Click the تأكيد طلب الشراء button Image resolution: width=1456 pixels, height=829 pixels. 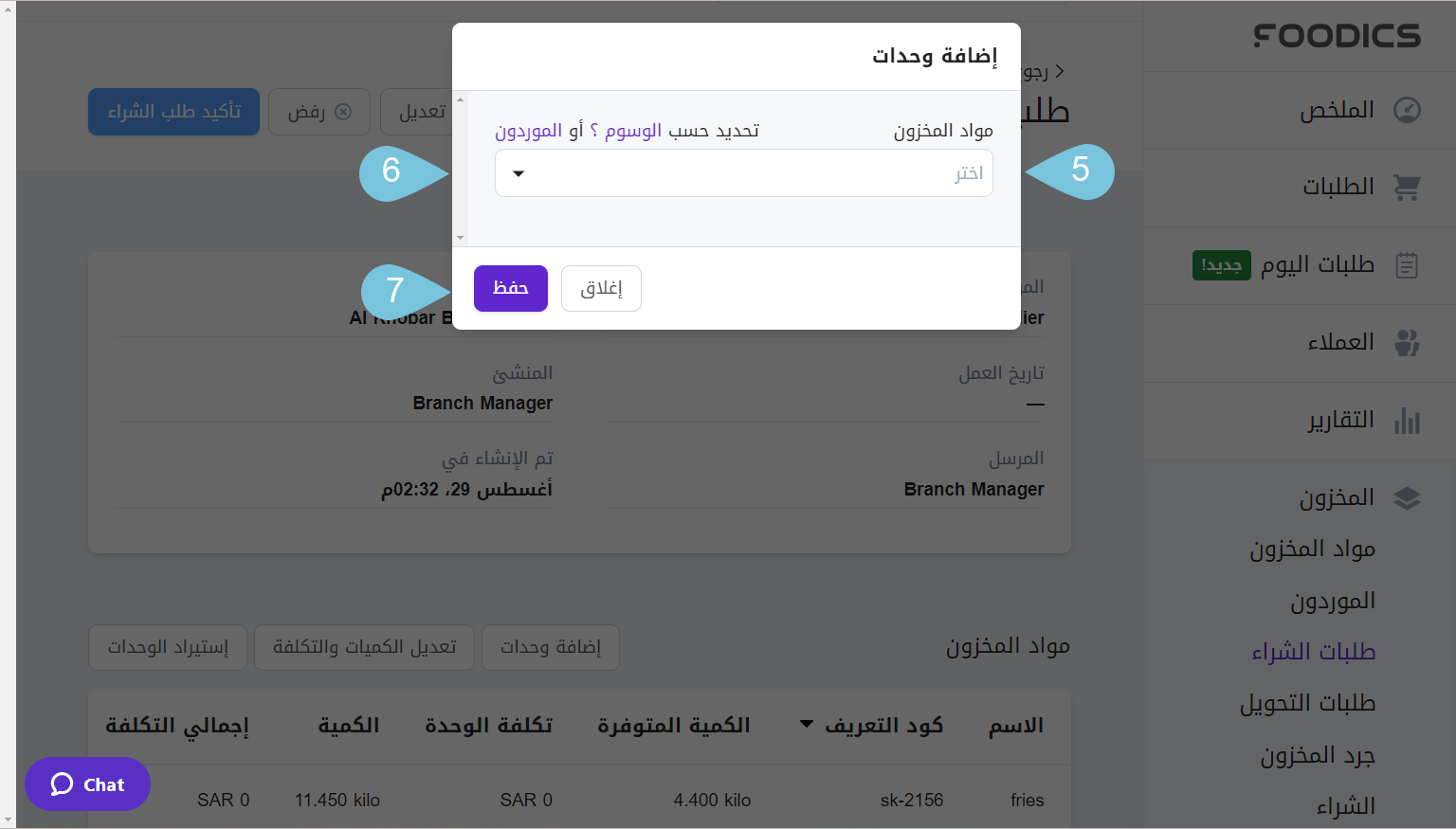173,111
